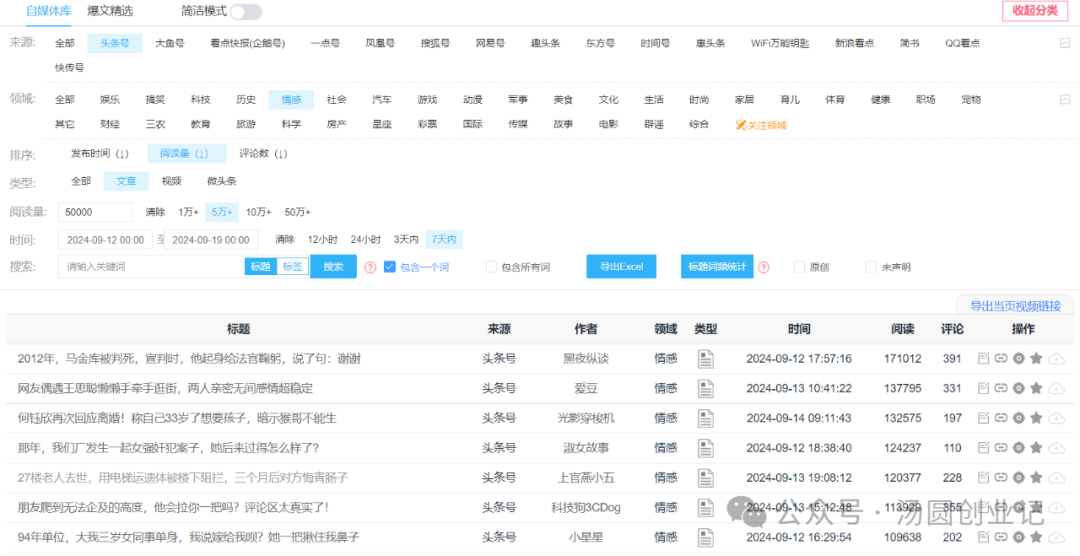
Task: Select the 情感 domain filter
Action: pyautogui.click(x=291, y=100)
